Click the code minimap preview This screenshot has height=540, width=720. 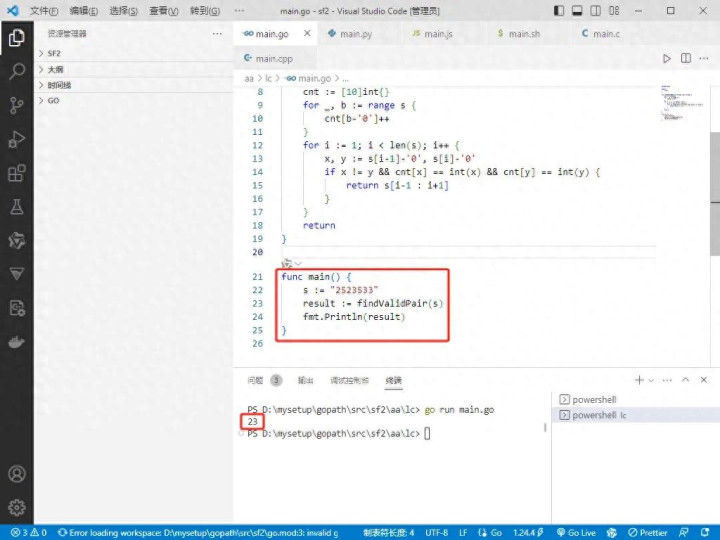(x=682, y=102)
